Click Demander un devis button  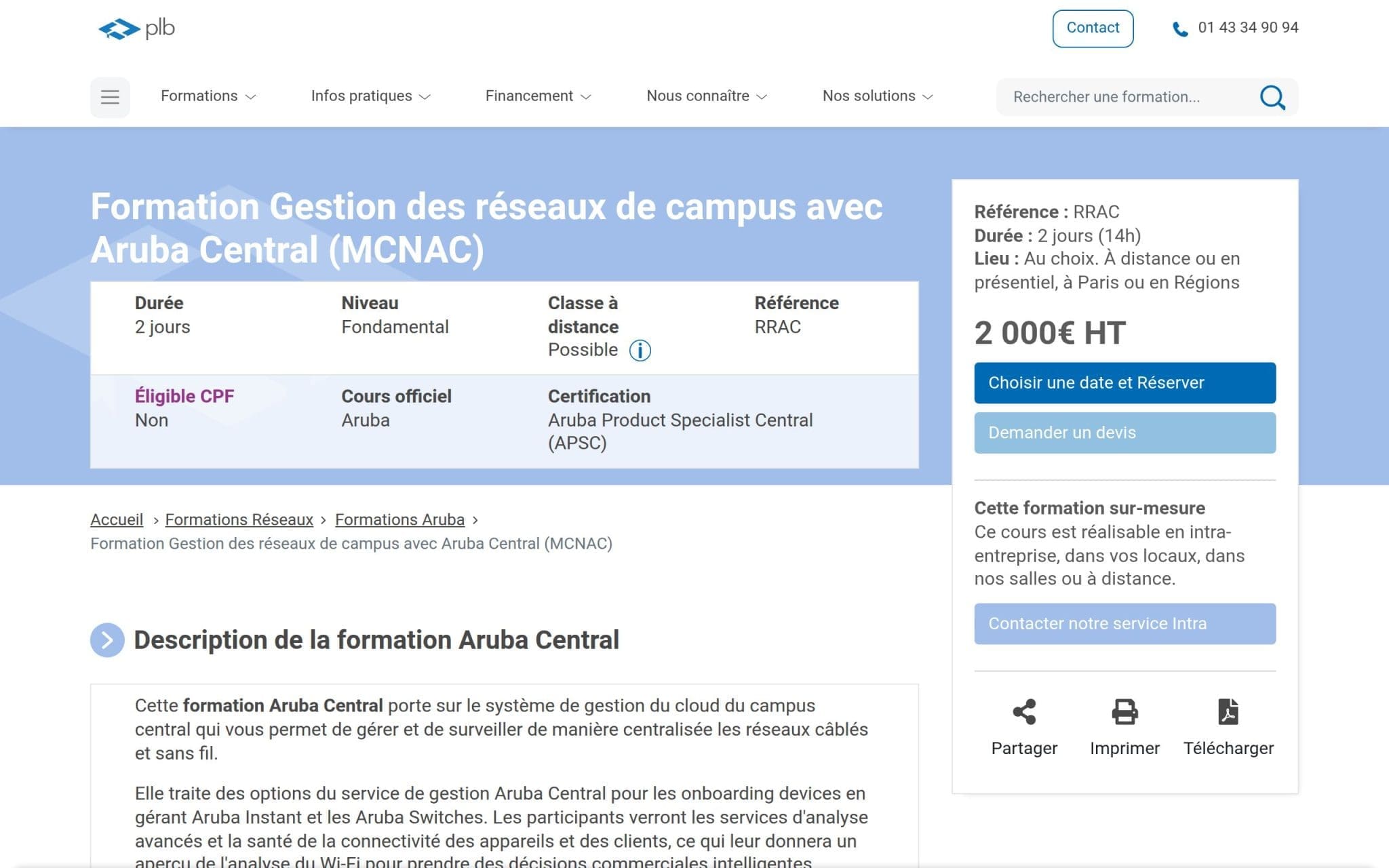1124,433
